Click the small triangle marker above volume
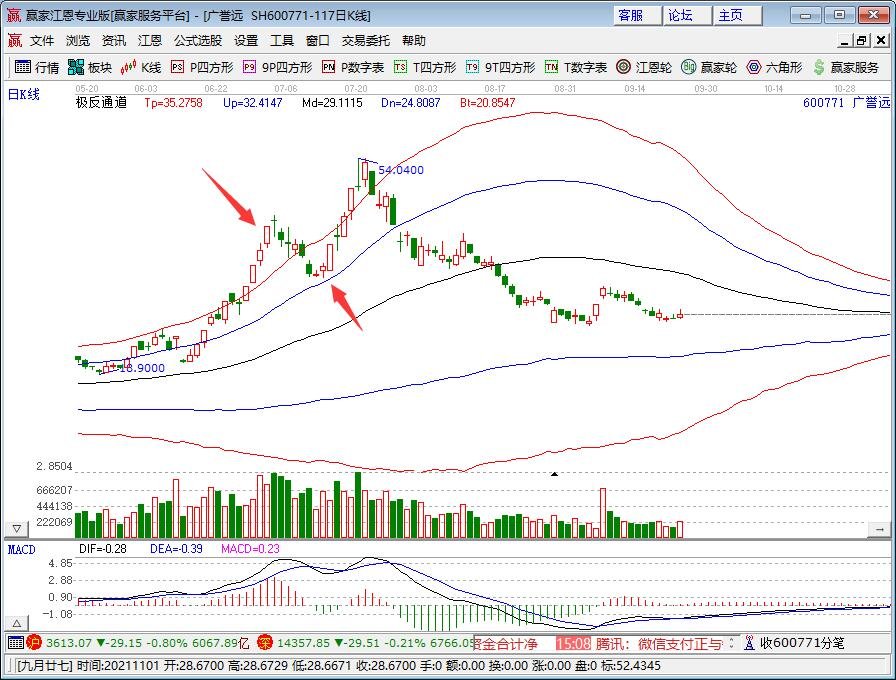Image resolution: width=896 pixels, height=680 pixels. pos(554,474)
